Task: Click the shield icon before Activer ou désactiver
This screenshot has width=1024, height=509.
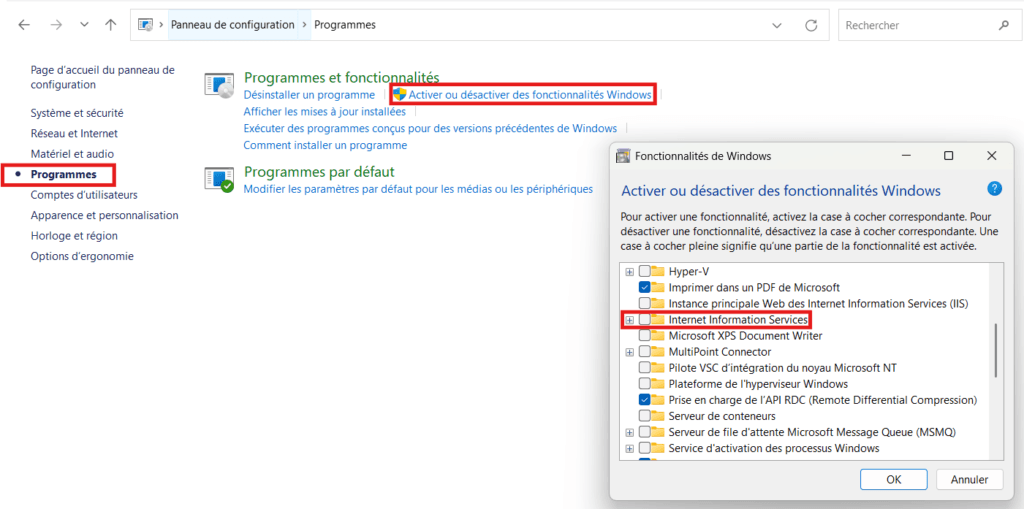Action: pyautogui.click(x=400, y=95)
